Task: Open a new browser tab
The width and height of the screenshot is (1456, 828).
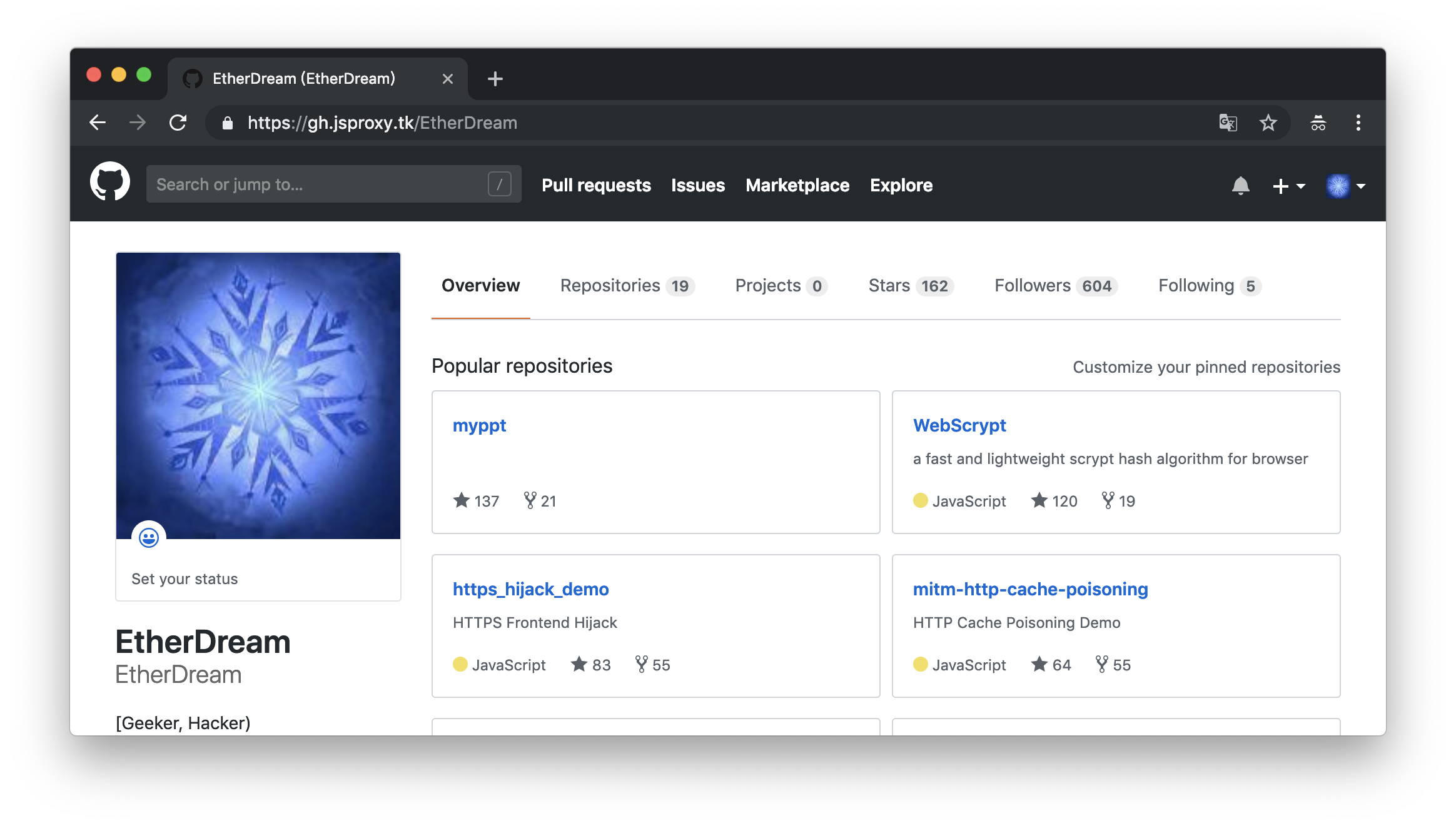Action: (x=495, y=79)
